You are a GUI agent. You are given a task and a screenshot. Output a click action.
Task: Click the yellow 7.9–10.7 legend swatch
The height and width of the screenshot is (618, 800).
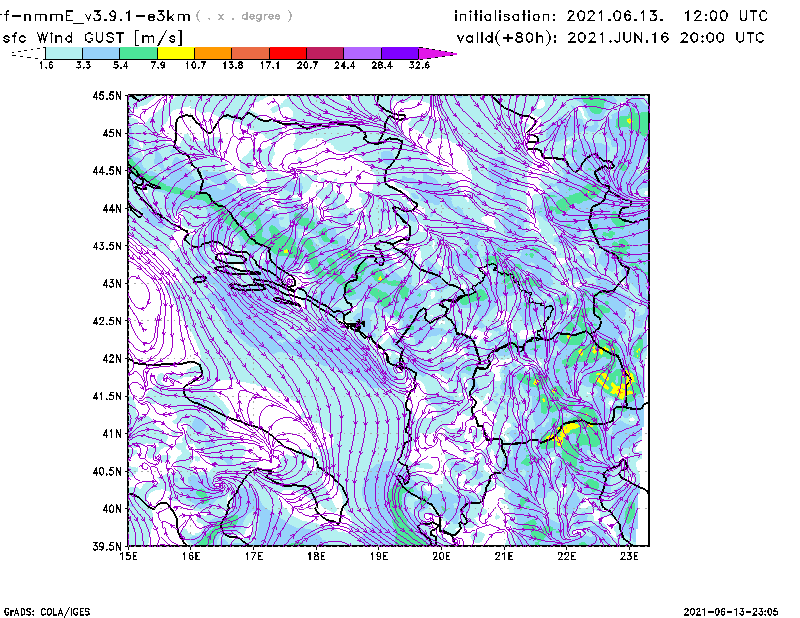176,53
